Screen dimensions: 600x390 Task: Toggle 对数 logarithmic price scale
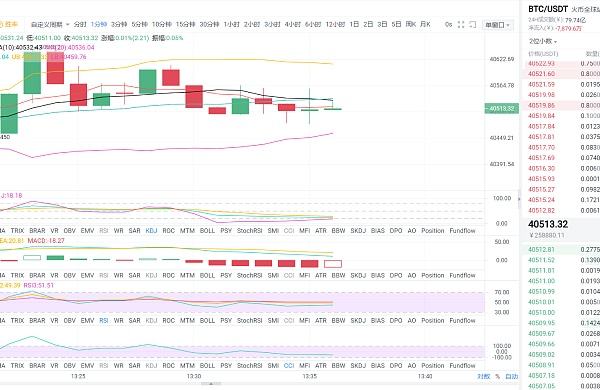[x=484, y=377]
